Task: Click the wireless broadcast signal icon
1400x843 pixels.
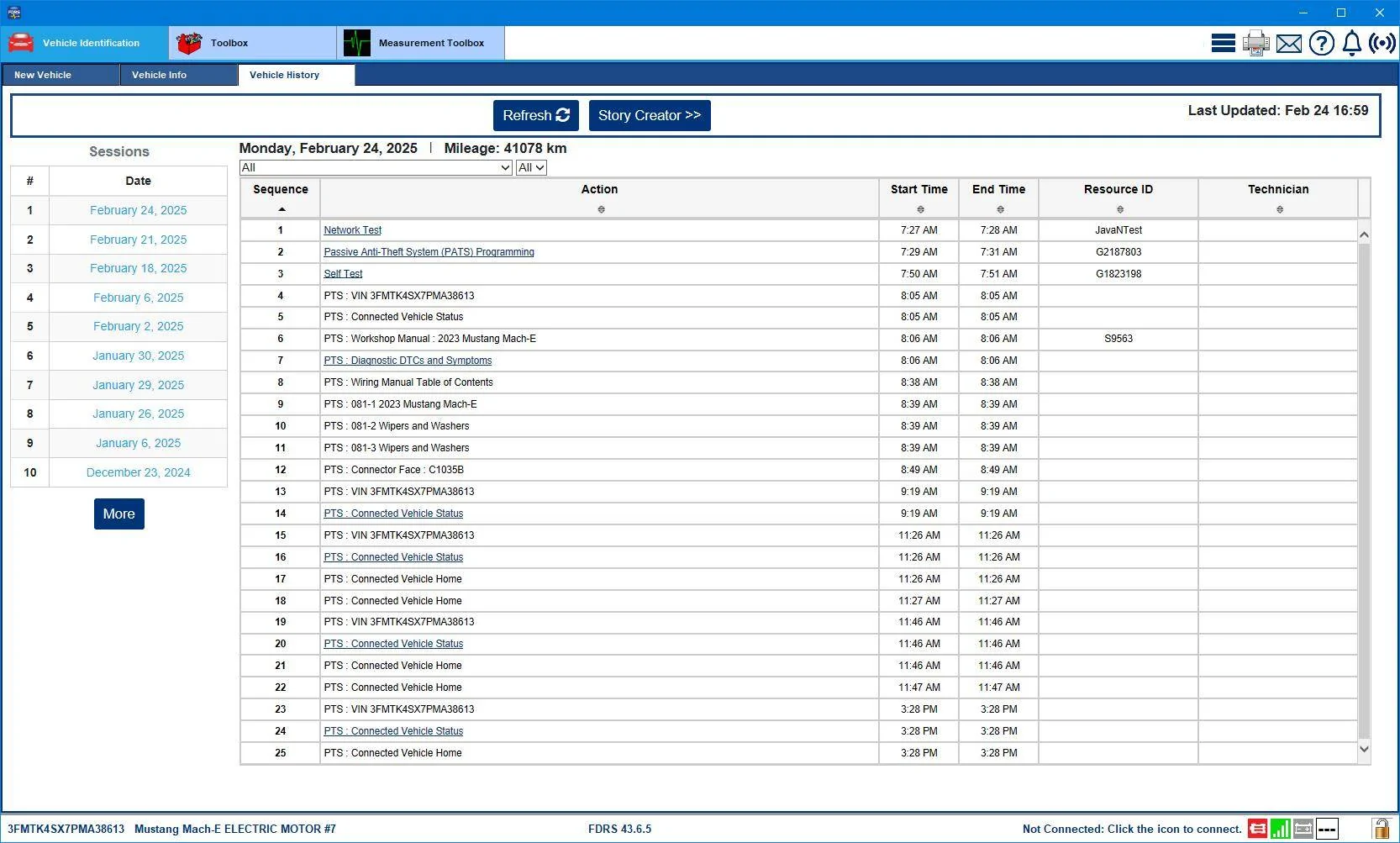Action: pos(1382,43)
